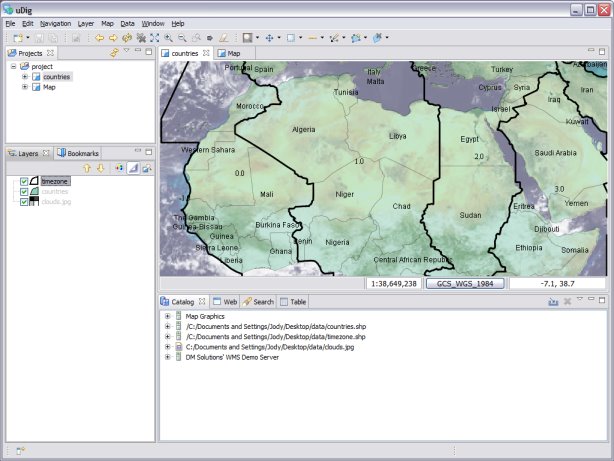Click the yellow back arrow in toolbar
The height and width of the screenshot is (461, 614).
coord(100,37)
